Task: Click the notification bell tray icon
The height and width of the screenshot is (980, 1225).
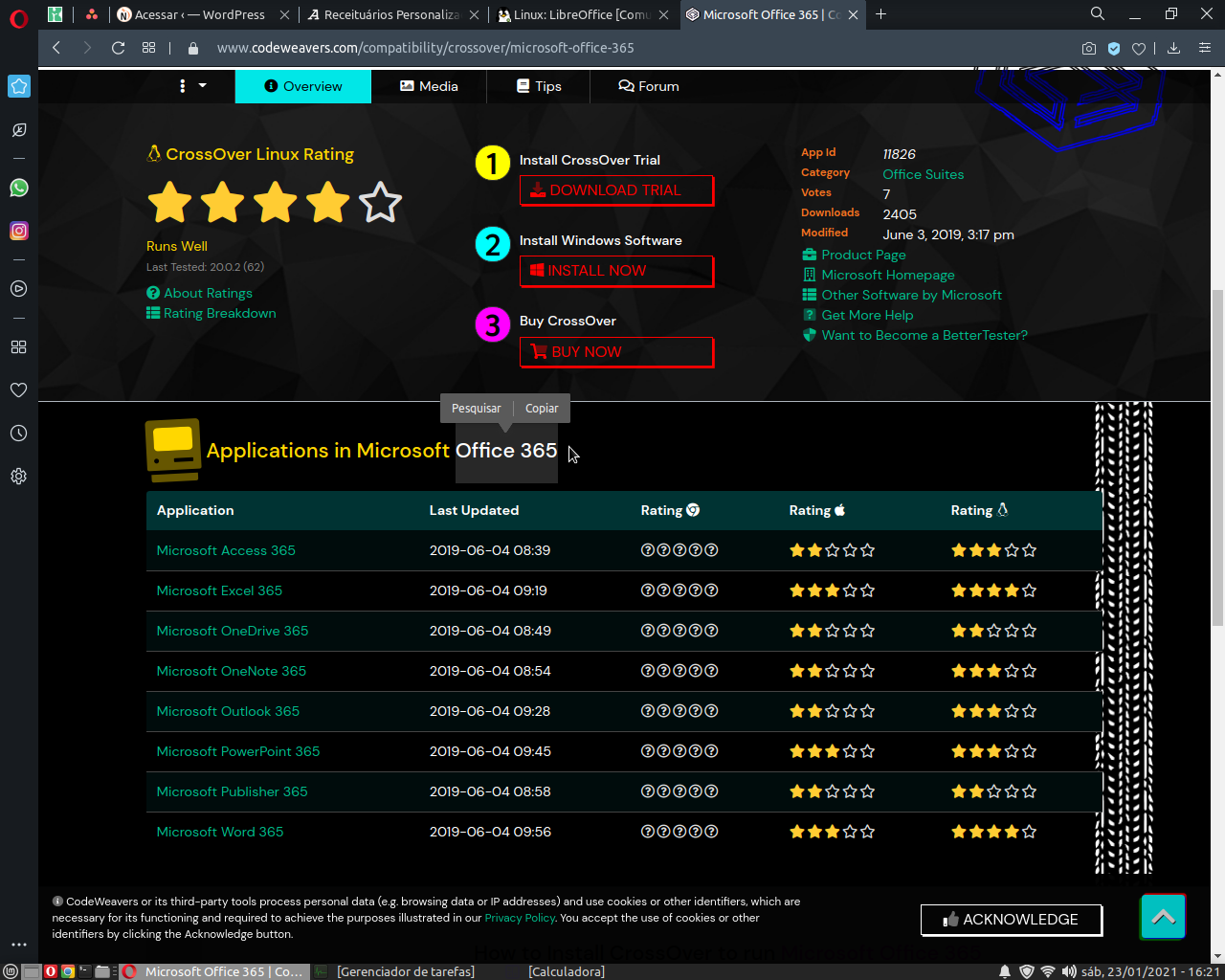Action: [x=1005, y=971]
